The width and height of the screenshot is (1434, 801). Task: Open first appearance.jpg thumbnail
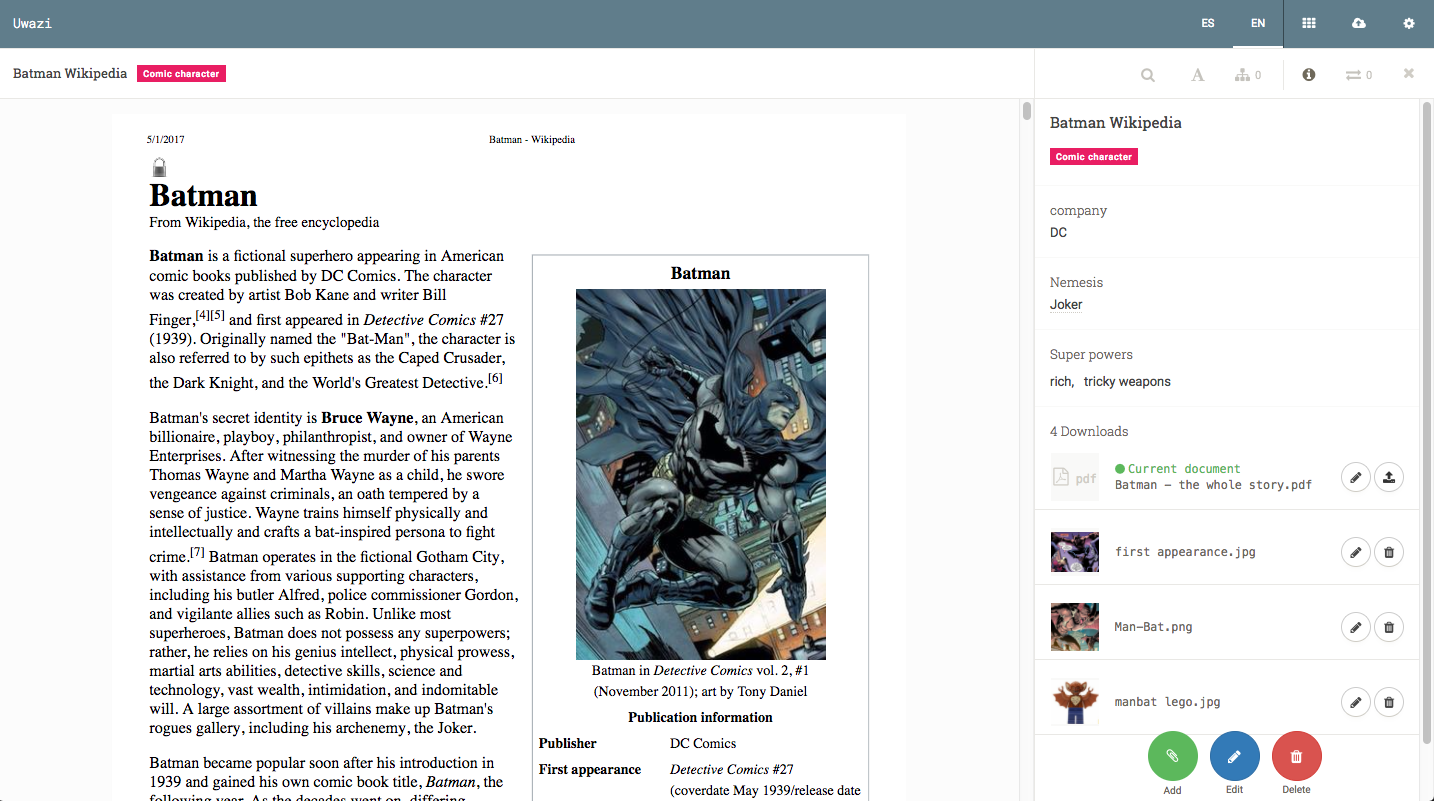pos(1075,552)
